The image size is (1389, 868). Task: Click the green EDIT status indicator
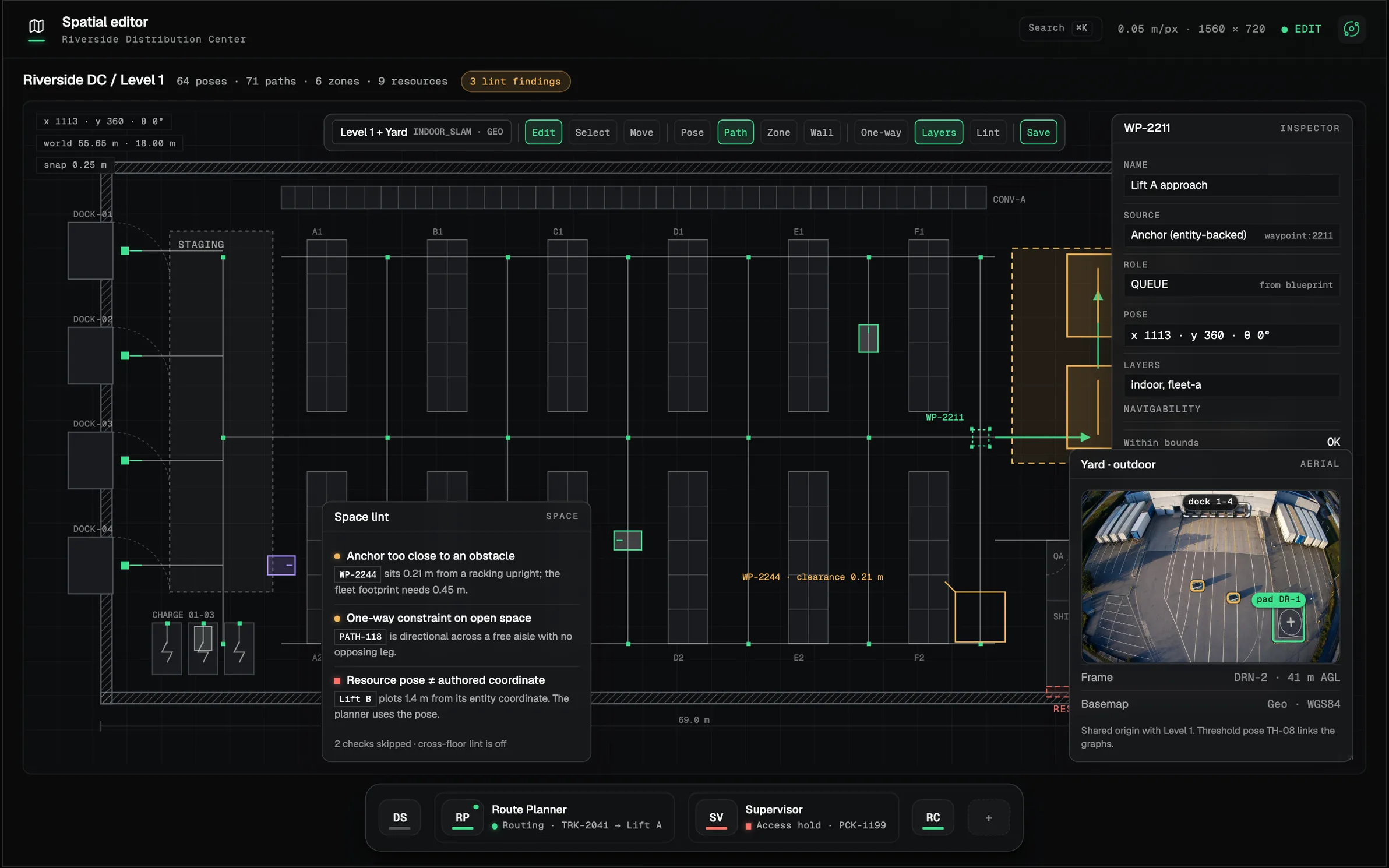pyautogui.click(x=1301, y=29)
